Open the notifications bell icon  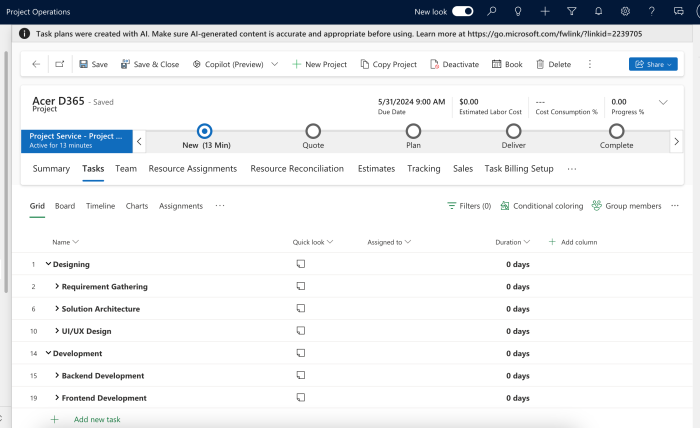598,12
